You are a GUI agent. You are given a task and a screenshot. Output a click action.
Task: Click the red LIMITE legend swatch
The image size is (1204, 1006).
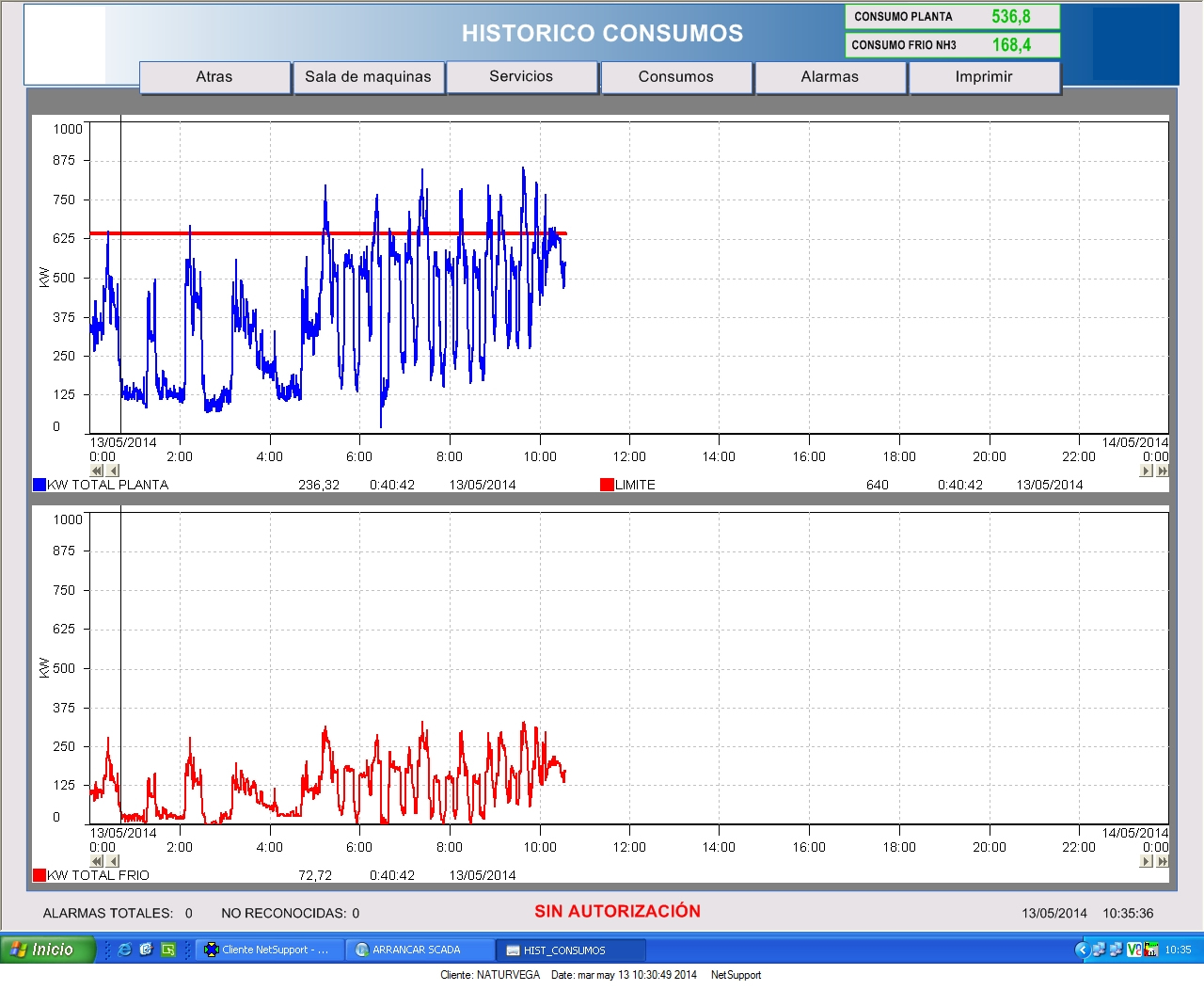[x=607, y=485]
